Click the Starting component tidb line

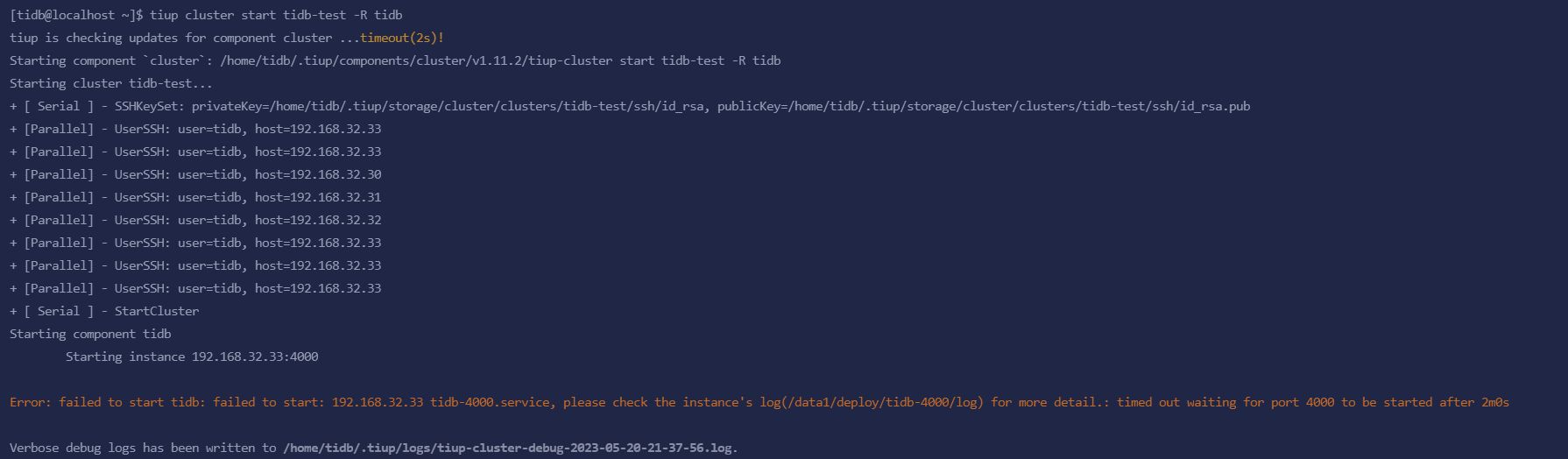click(x=90, y=334)
